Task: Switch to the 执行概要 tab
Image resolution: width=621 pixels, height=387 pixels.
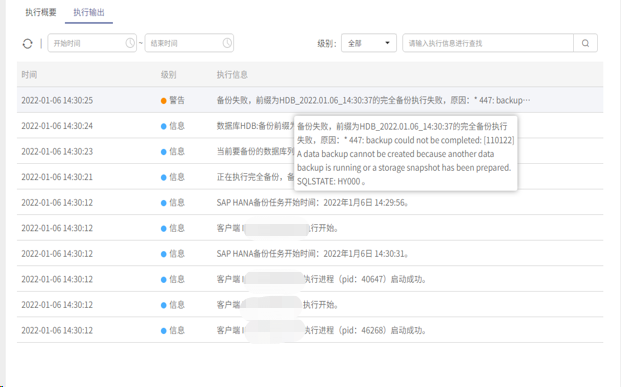Action: click(x=41, y=12)
